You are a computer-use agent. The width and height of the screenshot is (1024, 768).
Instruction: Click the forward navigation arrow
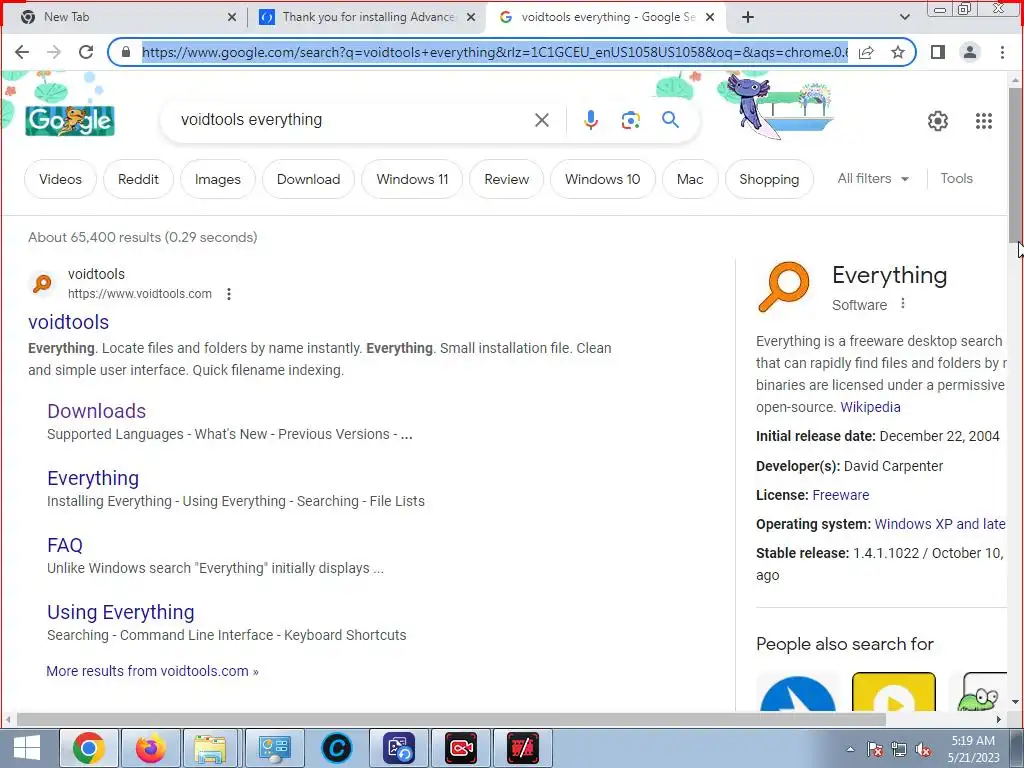(54, 52)
